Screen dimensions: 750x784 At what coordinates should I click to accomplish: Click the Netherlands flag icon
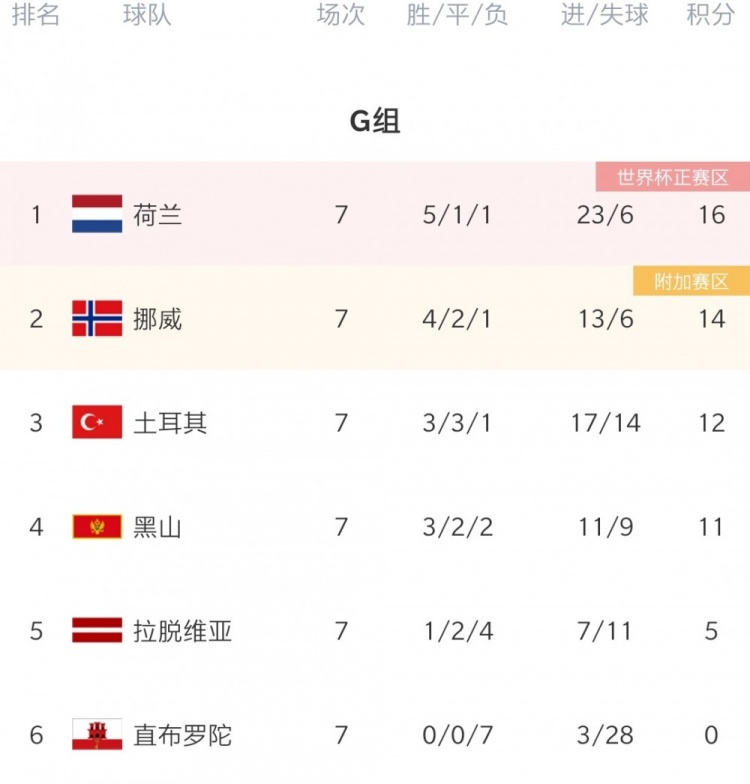(x=97, y=214)
